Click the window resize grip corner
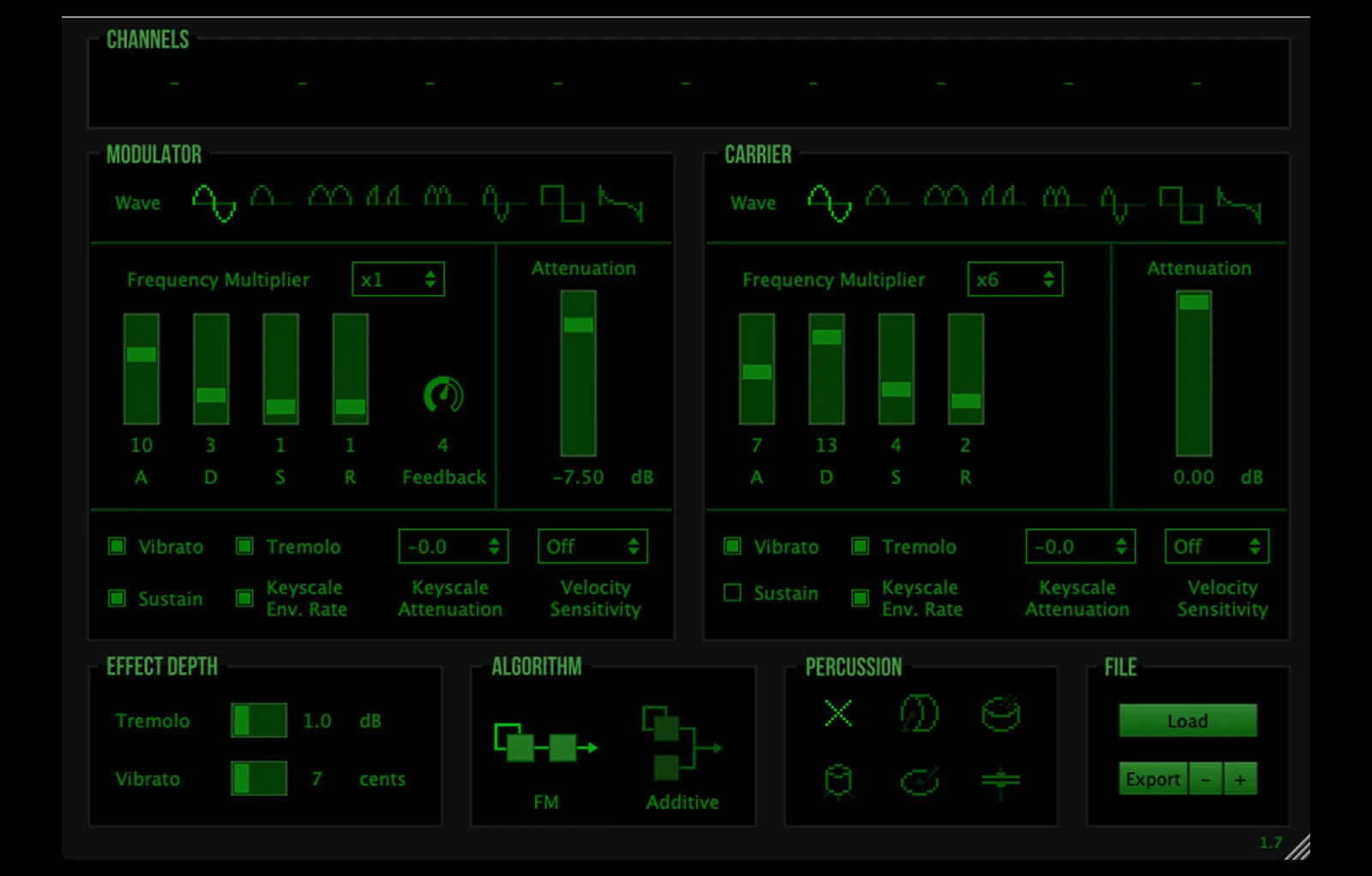The height and width of the screenshot is (876, 1372). pyautogui.click(x=1297, y=847)
